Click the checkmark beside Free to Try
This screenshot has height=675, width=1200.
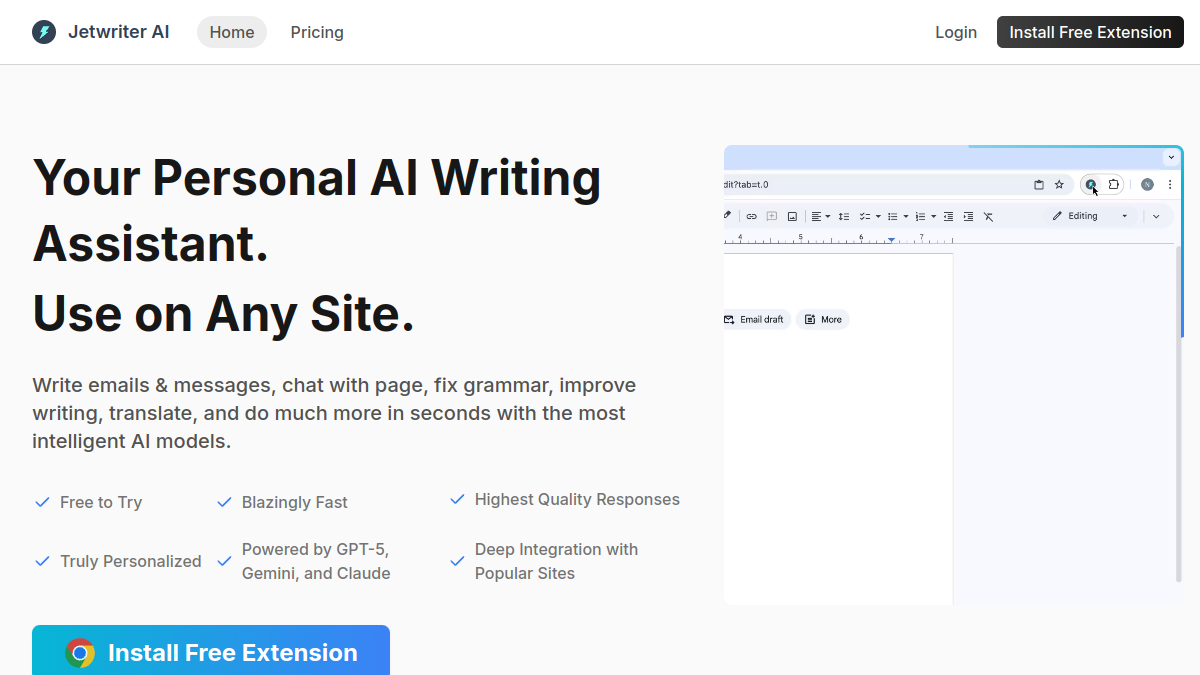pos(42,502)
